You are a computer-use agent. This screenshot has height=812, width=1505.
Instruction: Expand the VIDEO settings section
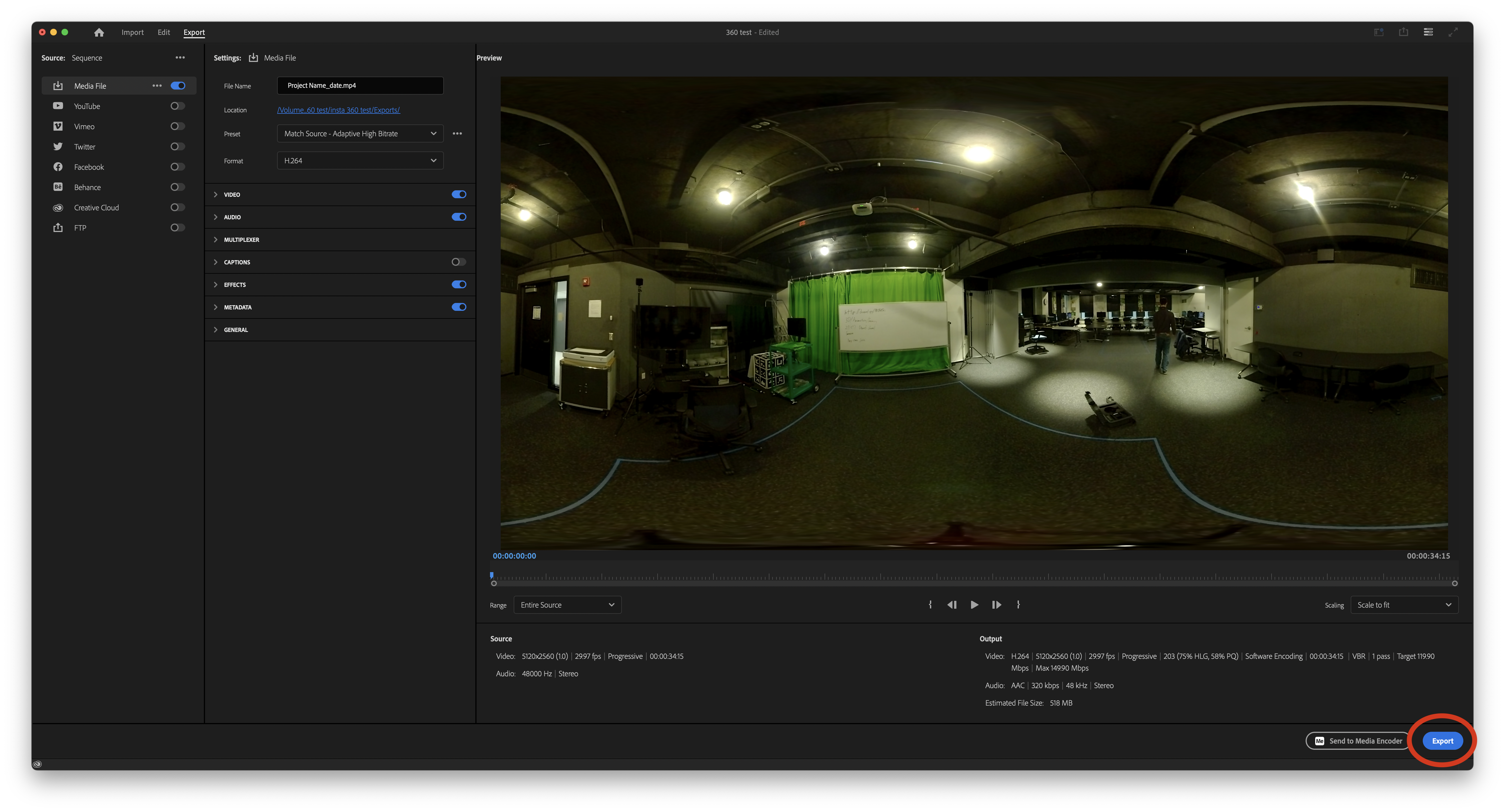tap(216, 195)
